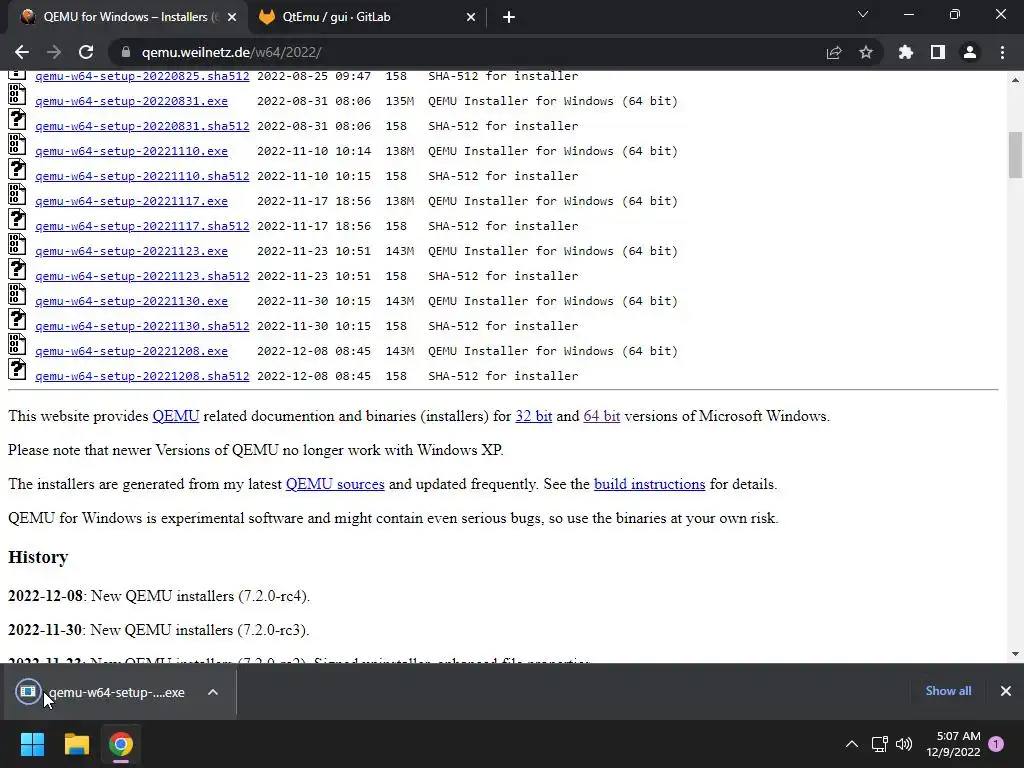Click the page vertical scrollbar thumb
Screen dimensions: 1024x768
1015,155
